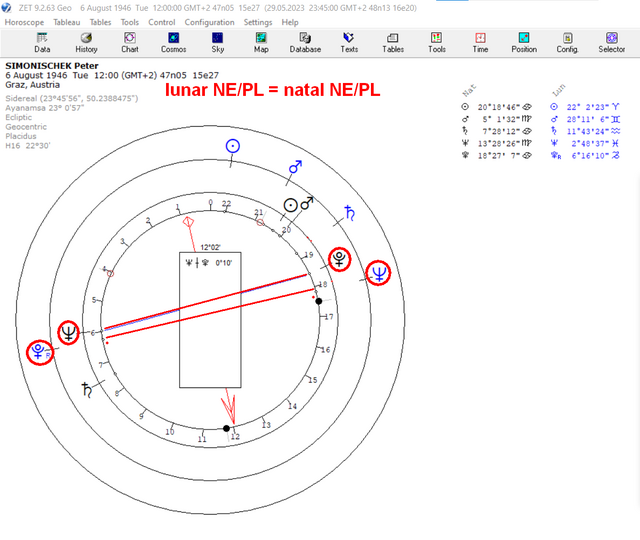Viewport: 640px width, 540px height.
Task: Open the Database toolbar icon
Action: 305,42
